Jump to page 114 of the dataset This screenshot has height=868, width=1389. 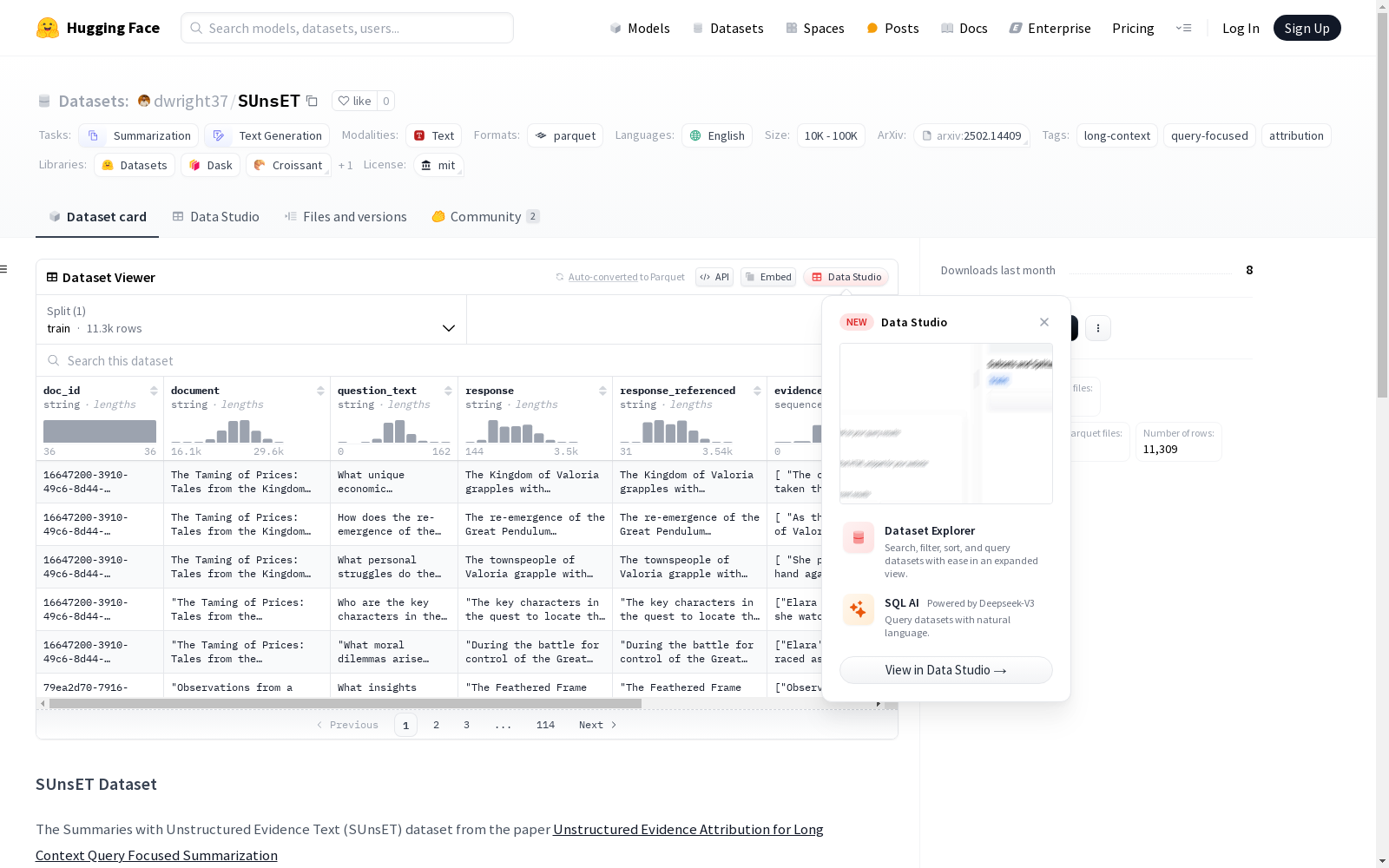pos(545,725)
